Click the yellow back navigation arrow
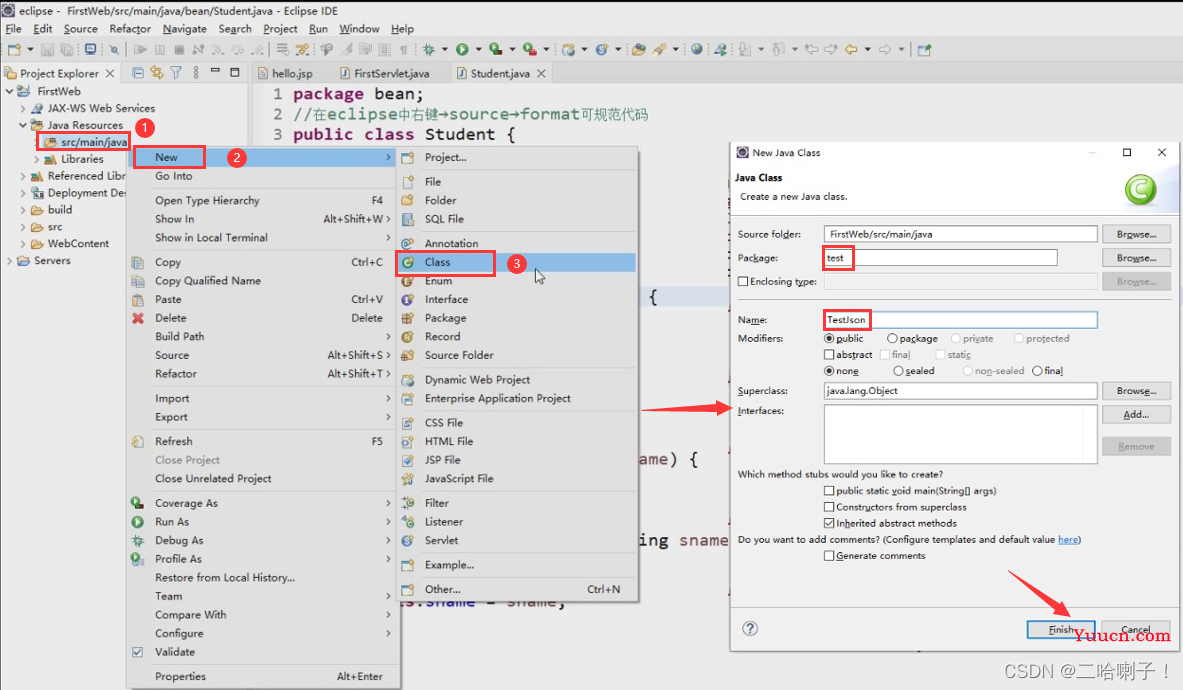 pos(851,49)
